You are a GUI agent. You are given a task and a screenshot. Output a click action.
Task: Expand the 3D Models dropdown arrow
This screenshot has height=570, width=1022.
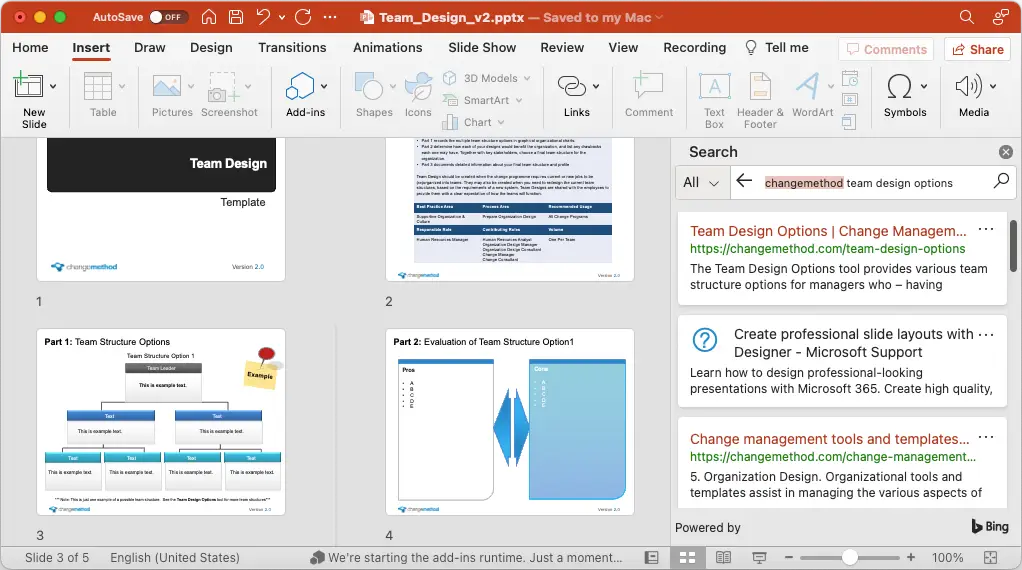click(x=527, y=78)
